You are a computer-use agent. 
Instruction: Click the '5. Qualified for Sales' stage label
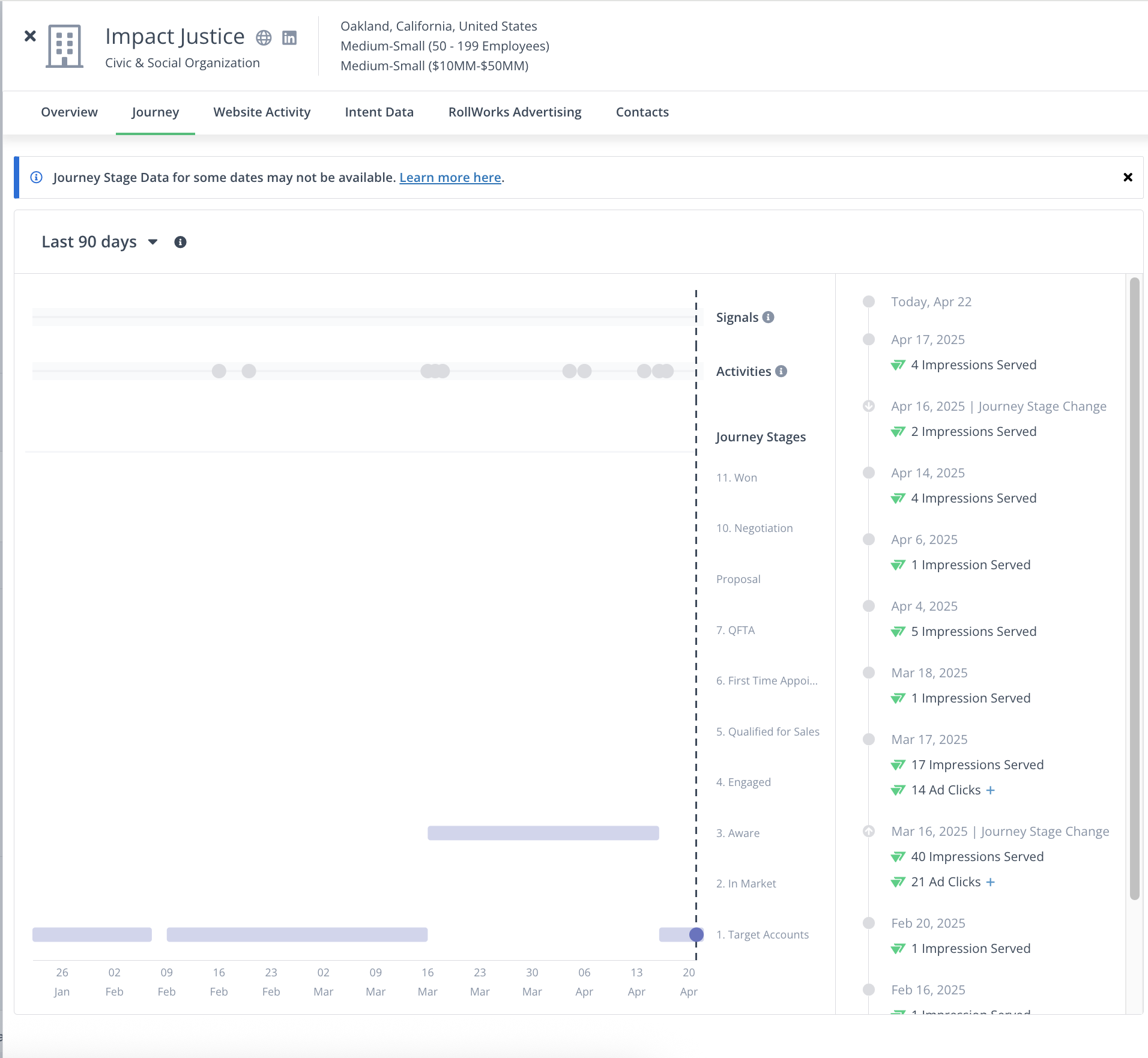[x=768, y=732]
